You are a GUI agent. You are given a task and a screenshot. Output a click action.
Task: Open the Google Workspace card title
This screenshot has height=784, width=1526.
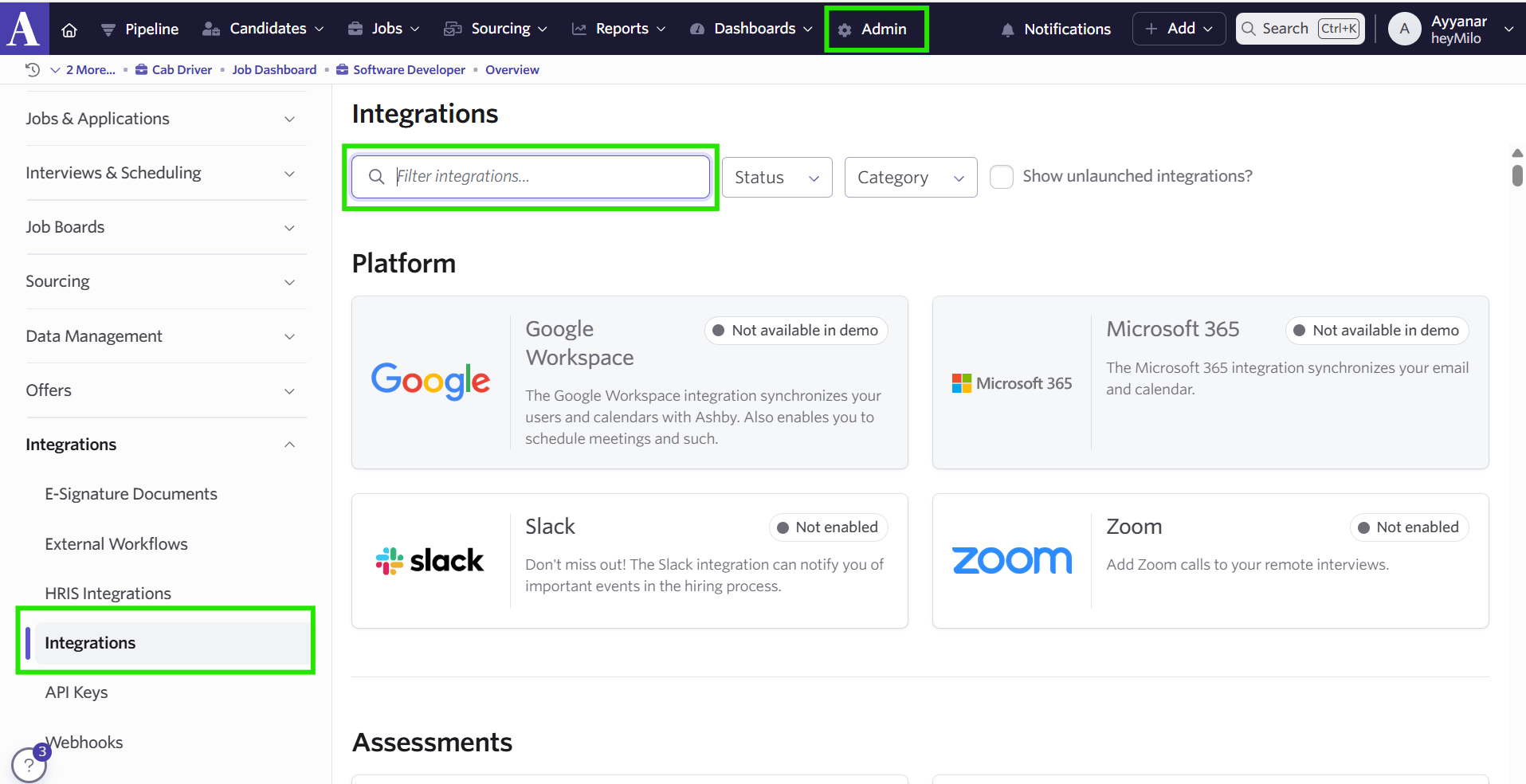click(579, 343)
